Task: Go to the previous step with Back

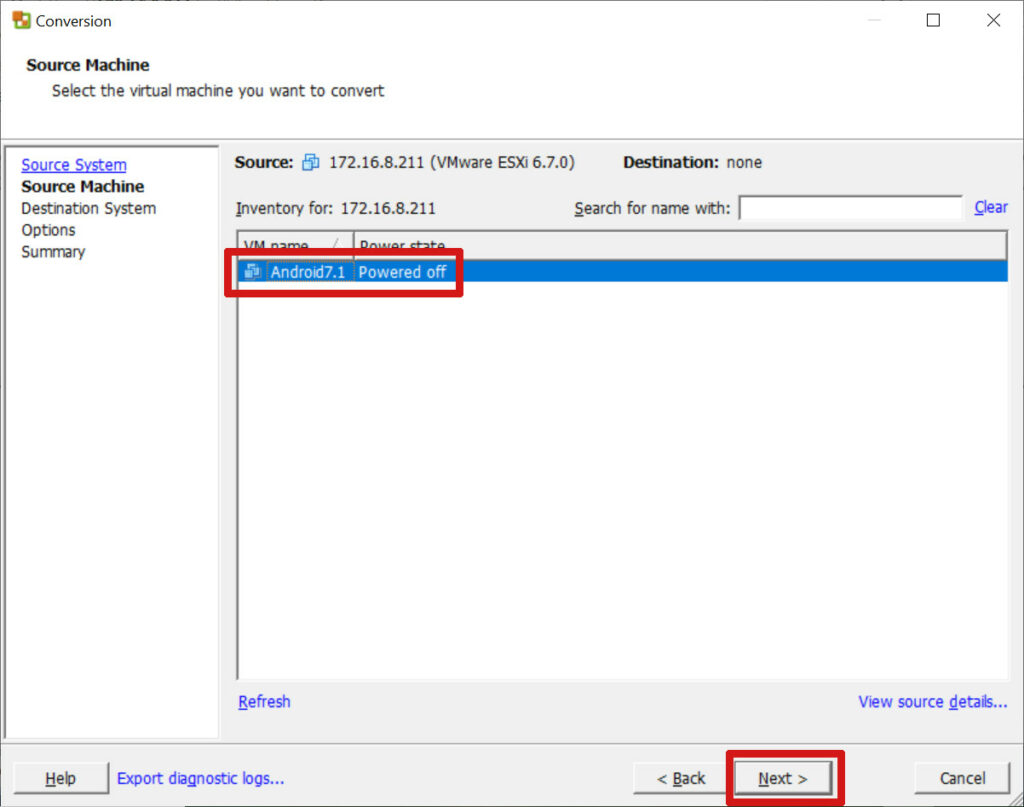Action: point(680,778)
